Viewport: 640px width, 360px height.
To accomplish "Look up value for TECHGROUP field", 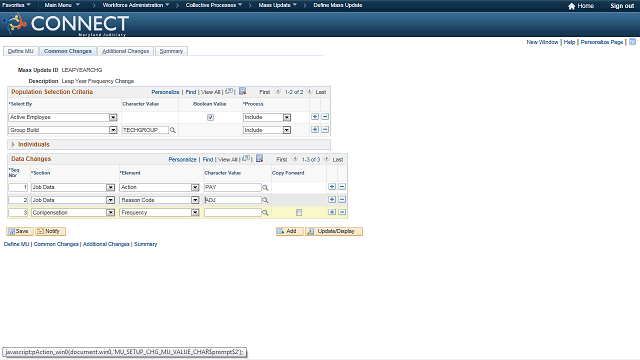I will coord(173,130).
